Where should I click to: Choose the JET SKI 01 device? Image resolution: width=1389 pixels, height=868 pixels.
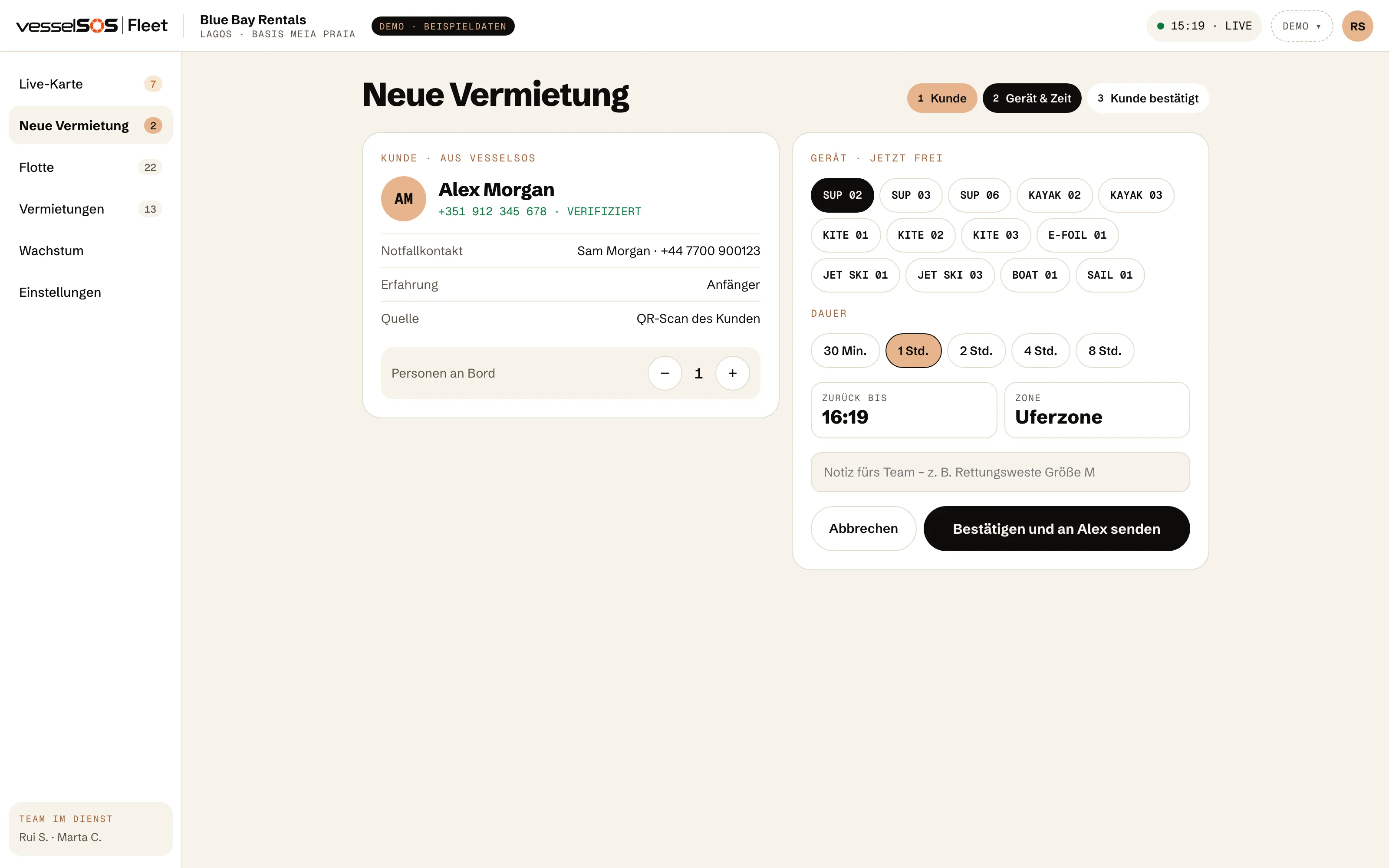[x=855, y=275]
